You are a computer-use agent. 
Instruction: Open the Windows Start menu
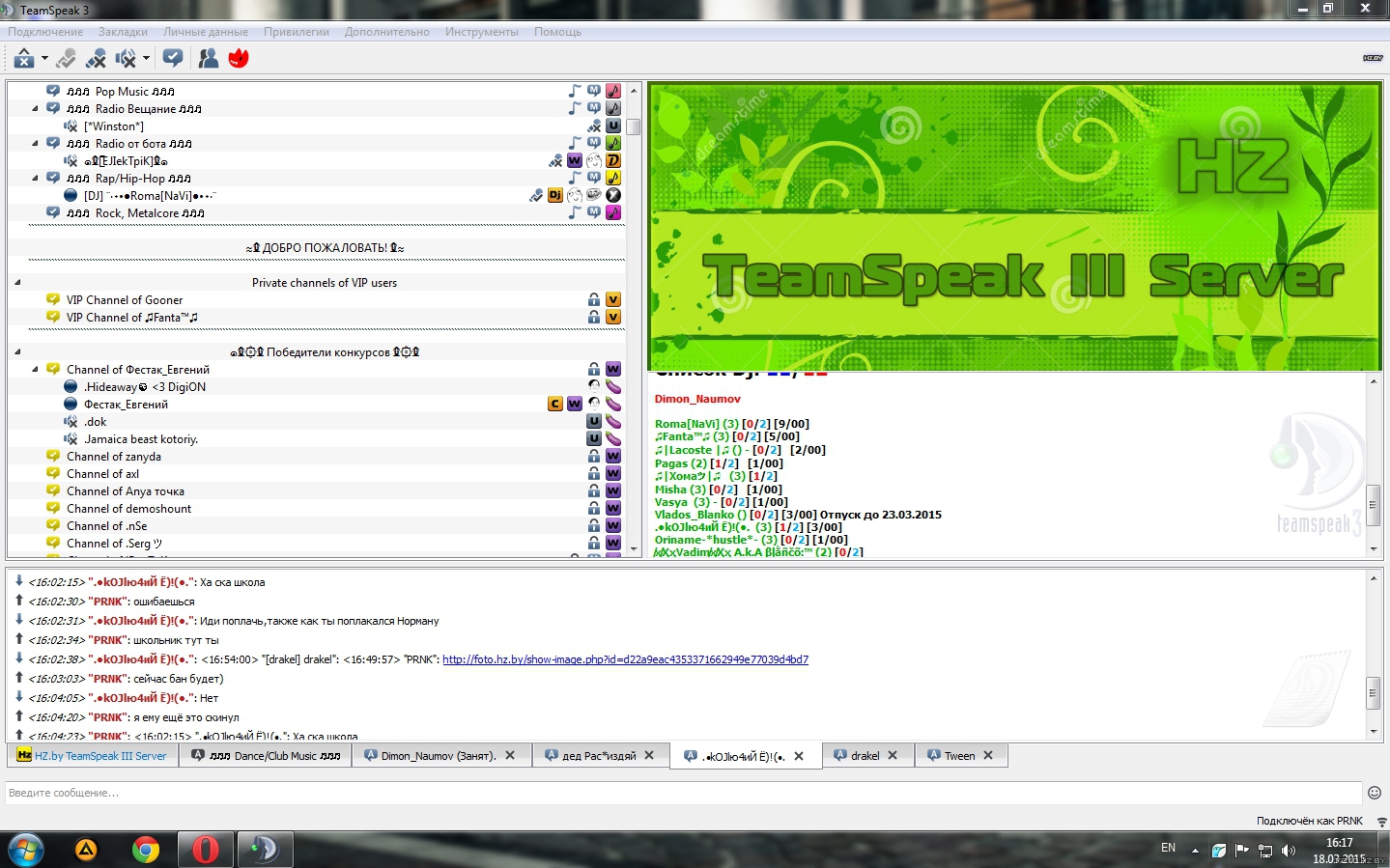tap(25, 850)
